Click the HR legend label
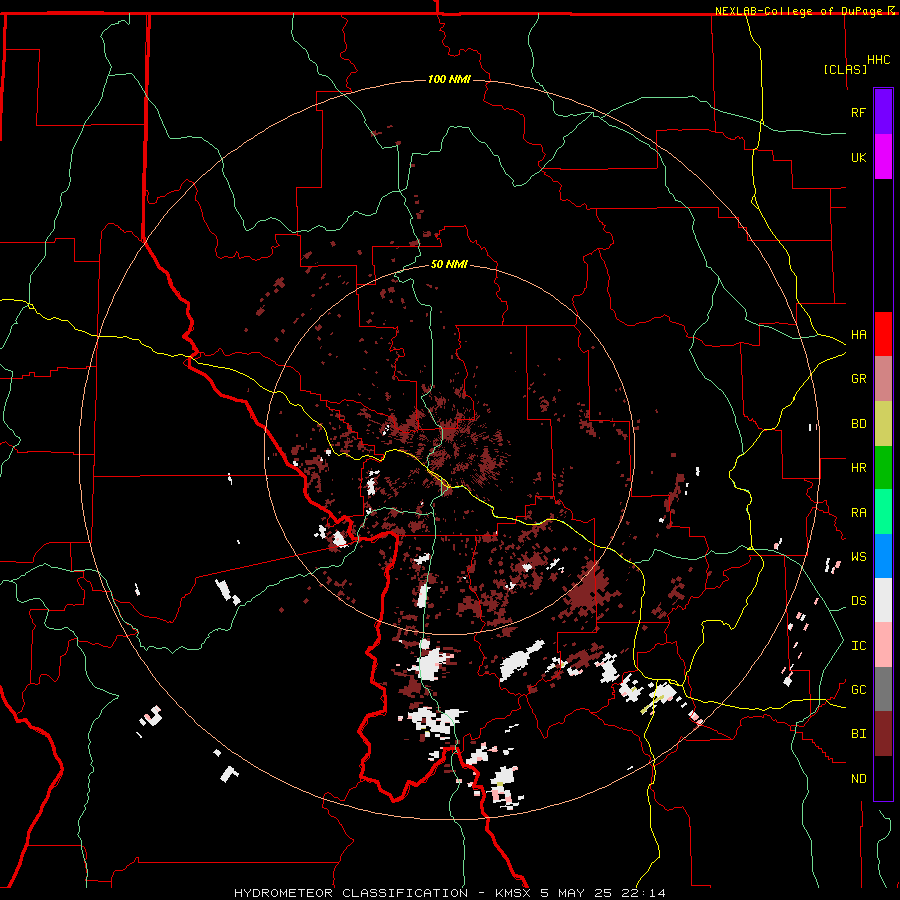The image size is (900, 900). click(x=858, y=468)
